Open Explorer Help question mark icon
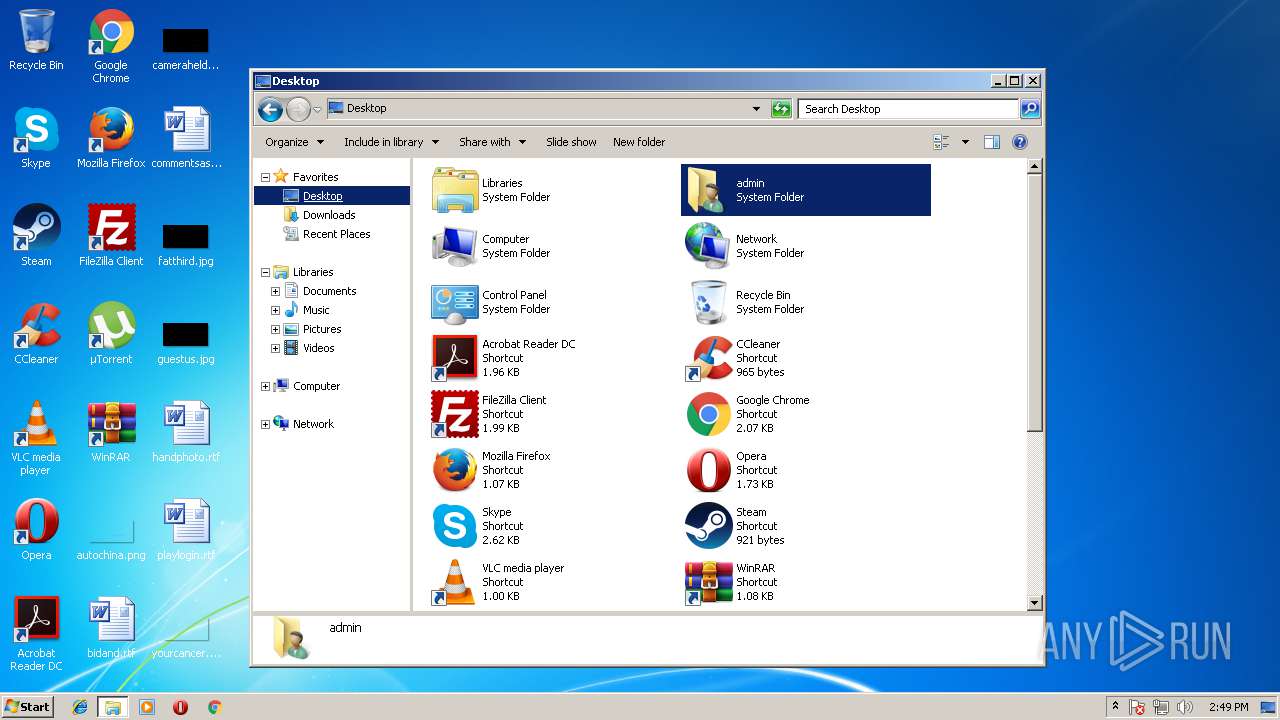Image resolution: width=1280 pixels, height=720 pixels. [1020, 142]
